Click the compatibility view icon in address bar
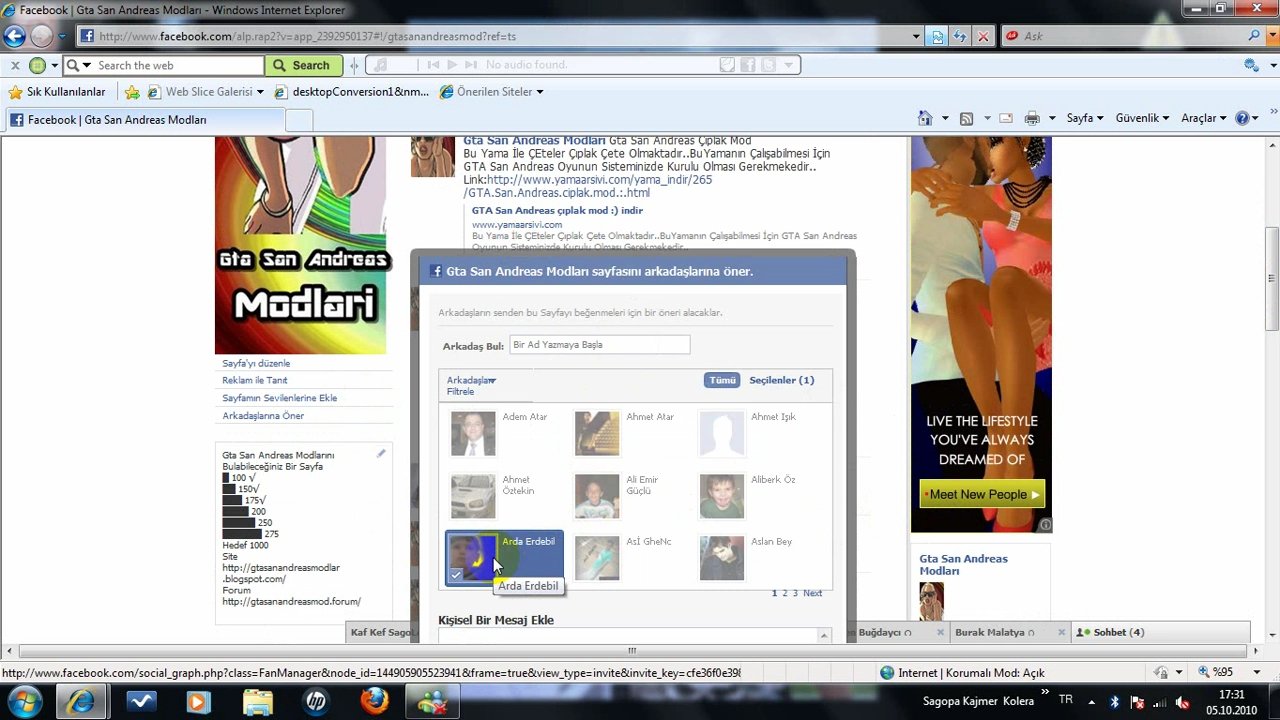1280x720 pixels. tap(937, 36)
